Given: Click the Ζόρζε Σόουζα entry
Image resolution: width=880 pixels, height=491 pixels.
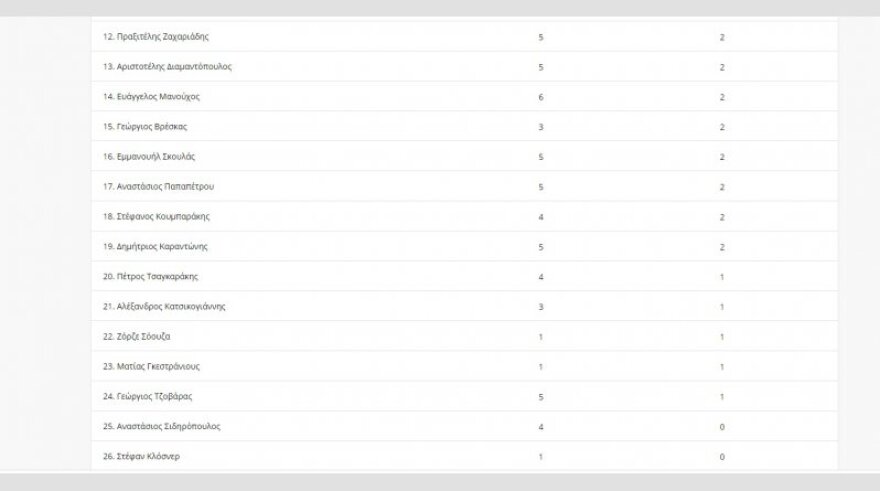Looking at the screenshot, I should (137, 337).
